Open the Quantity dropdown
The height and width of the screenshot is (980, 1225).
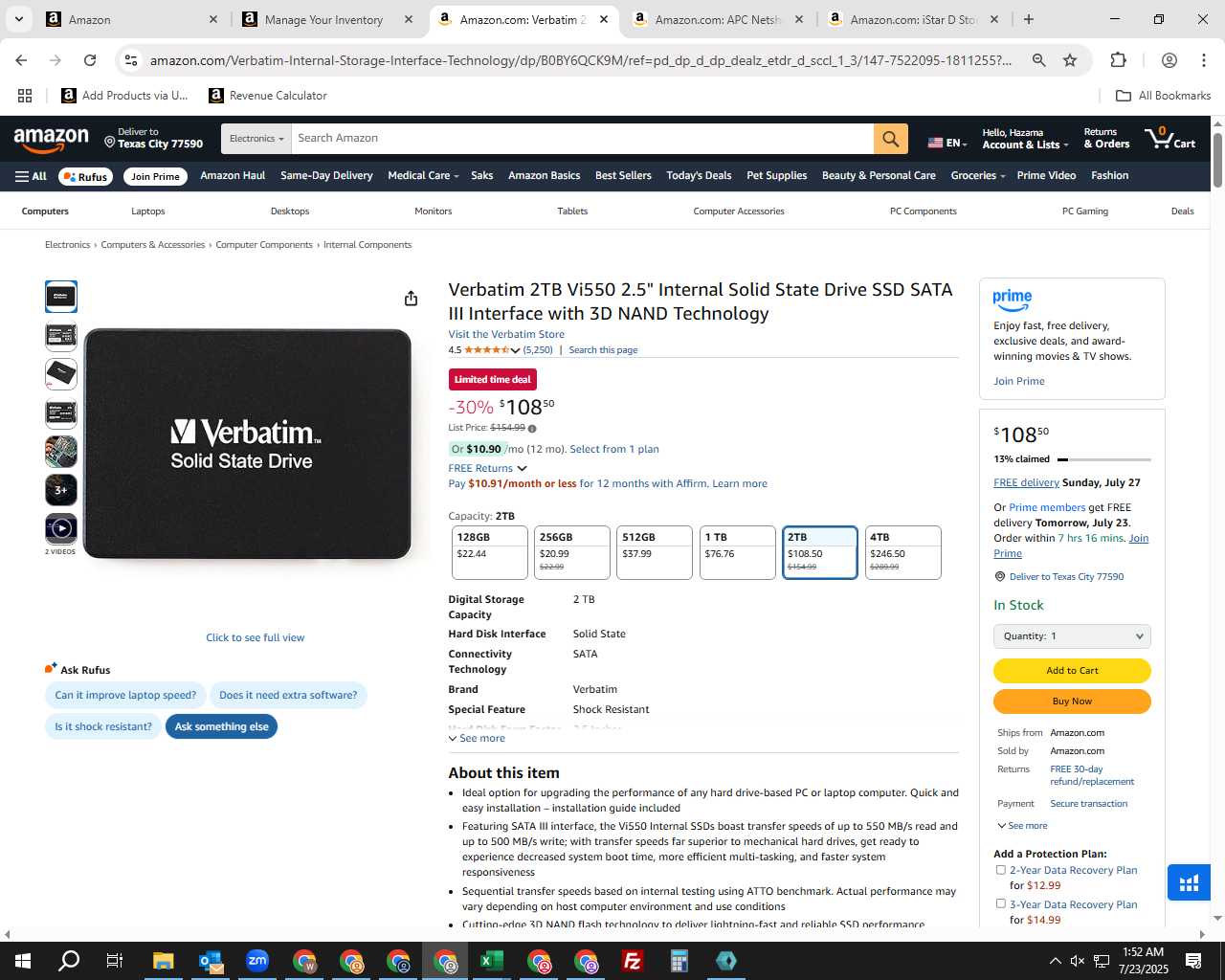(1072, 636)
